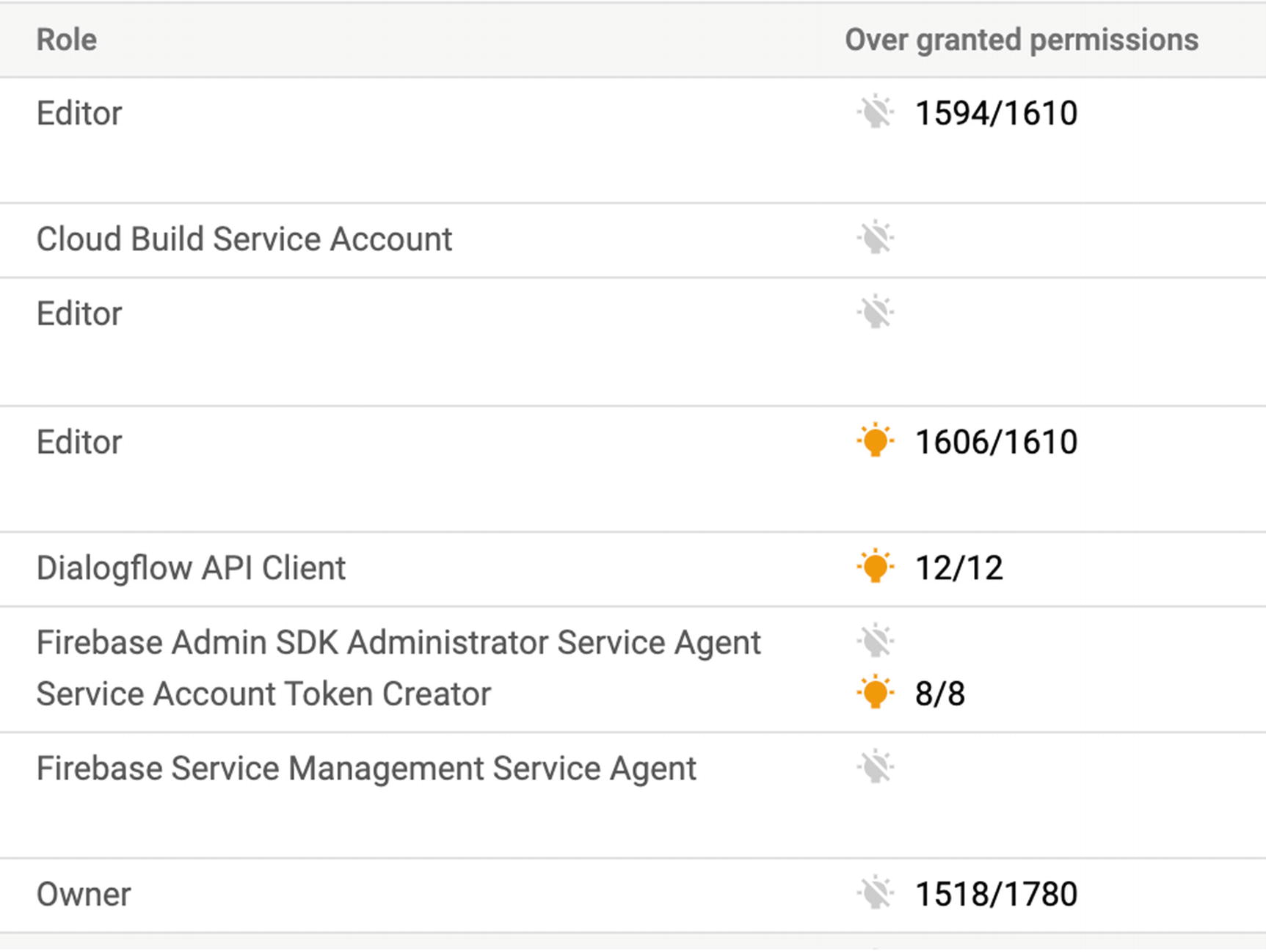Image resolution: width=1266 pixels, height=952 pixels.
Task: Click the lightbulb icon for Cloud Build Service Account
Action: [x=875, y=238]
